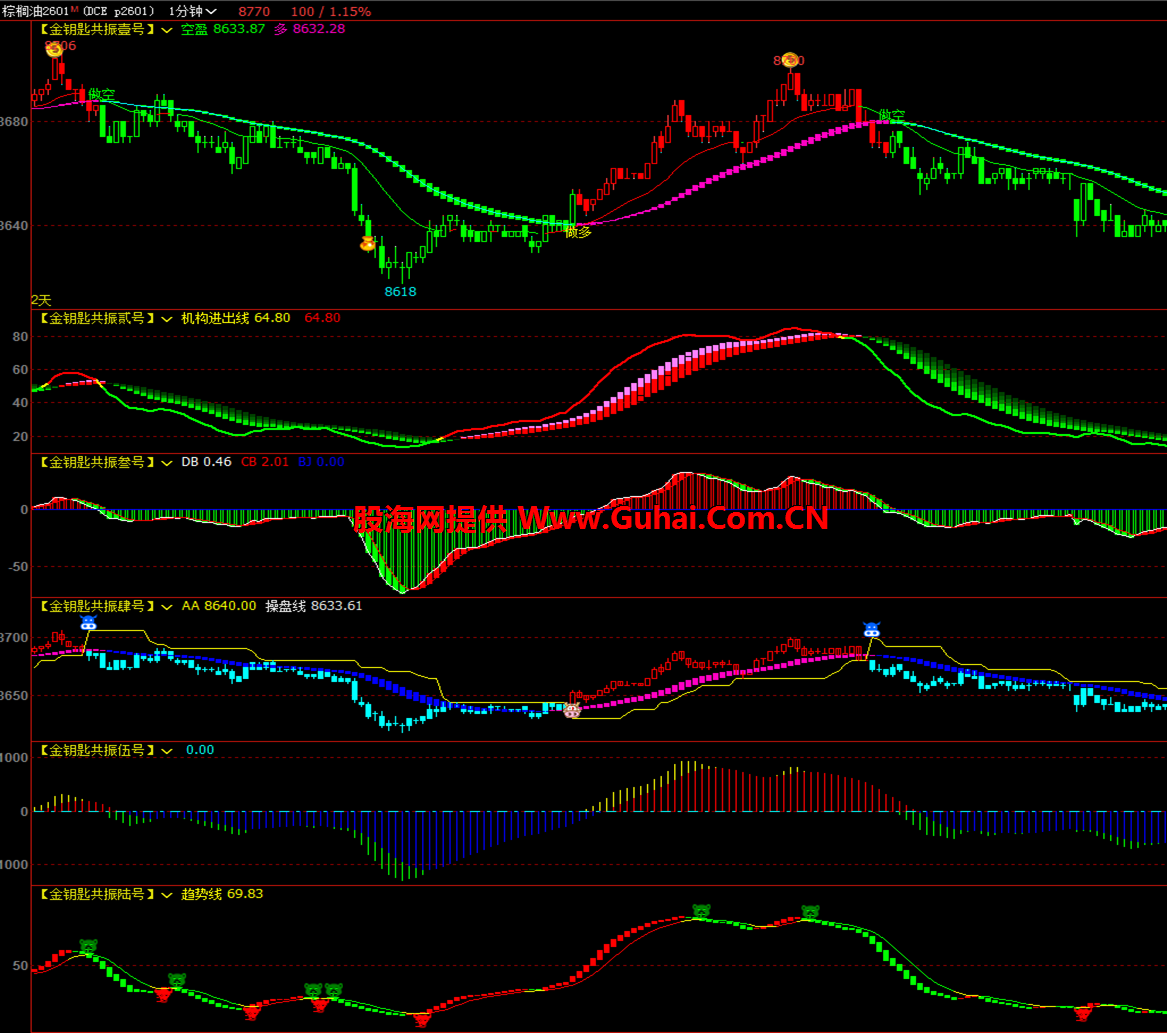Click the smiley coin icon at 8706 high
Screen dimensions: 1167x1033
[x=54, y=47]
